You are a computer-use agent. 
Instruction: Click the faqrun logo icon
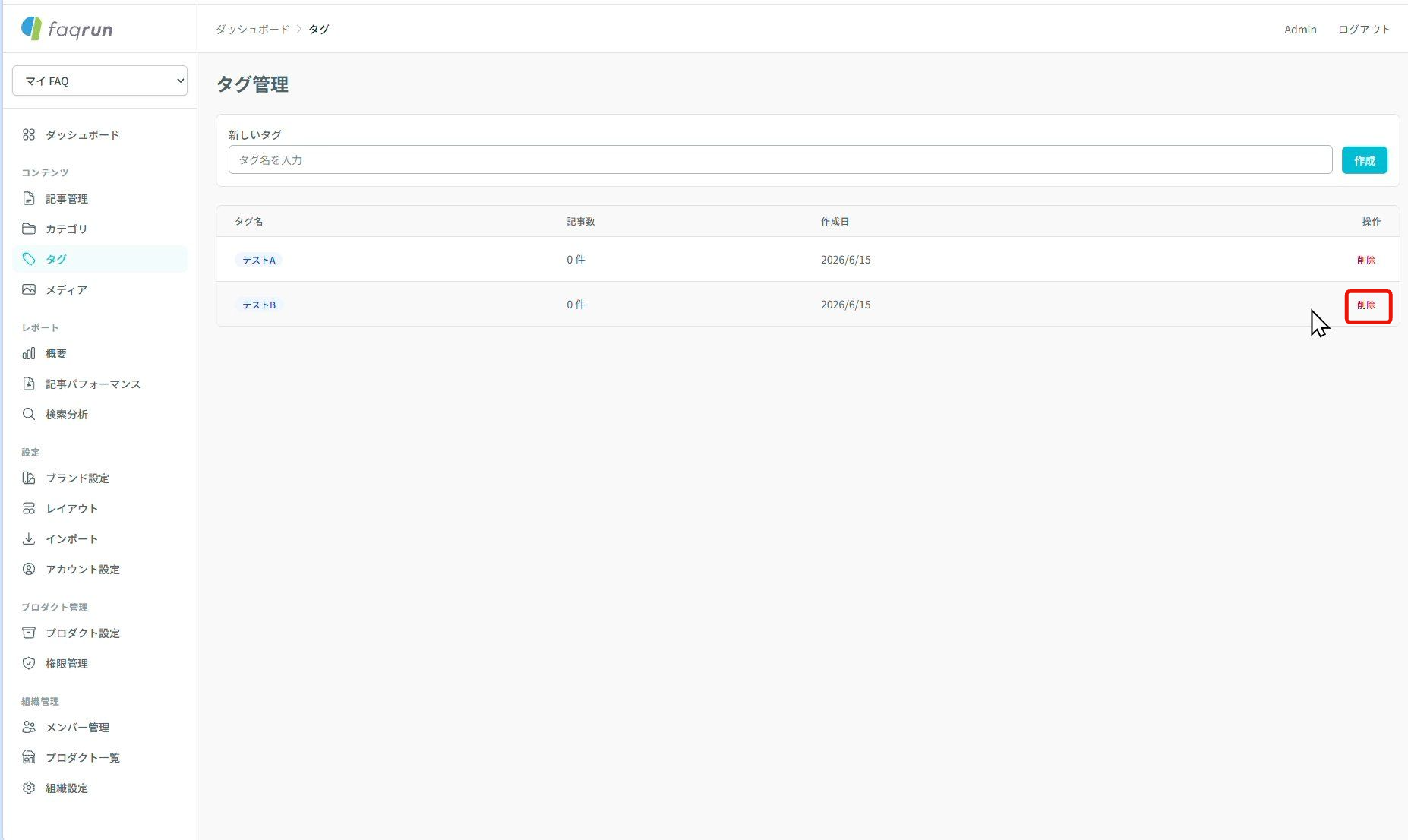[x=31, y=29]
